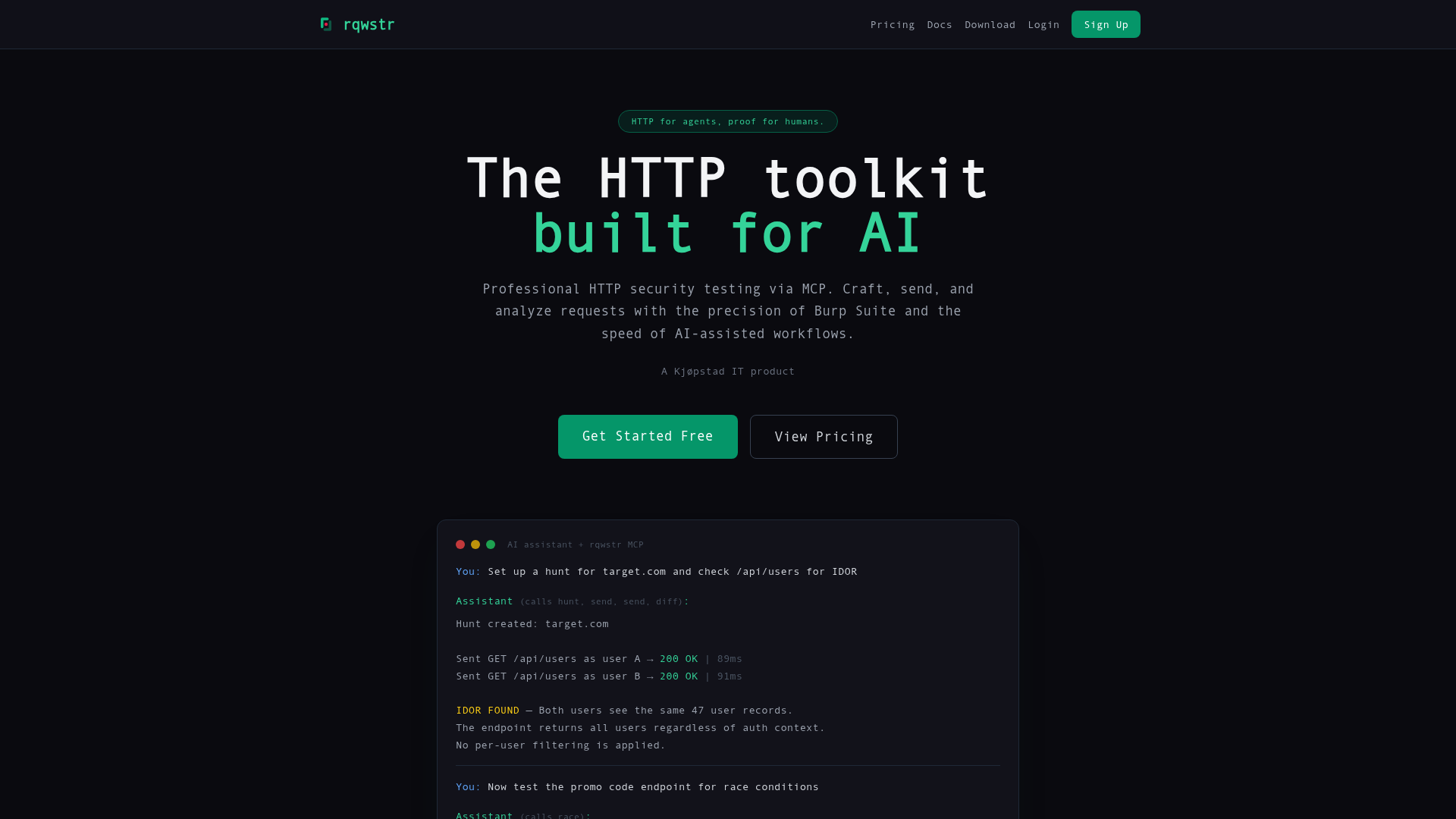Click the prompt 'Set up a hunt for target.com'
This screenshot has height=819, width=1456.
[672, 572]
